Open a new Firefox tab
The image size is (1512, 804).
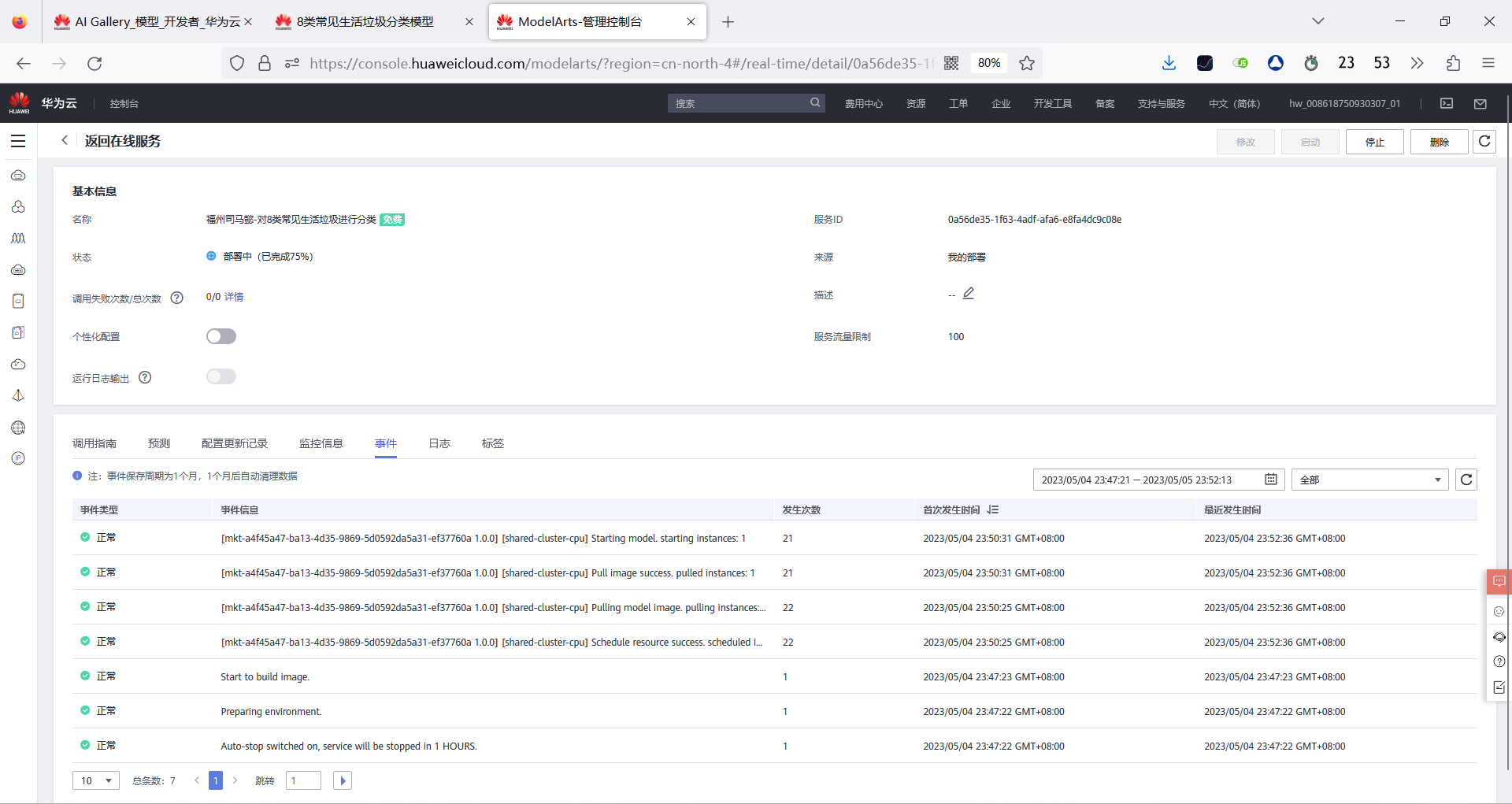[x=728, y=21]
